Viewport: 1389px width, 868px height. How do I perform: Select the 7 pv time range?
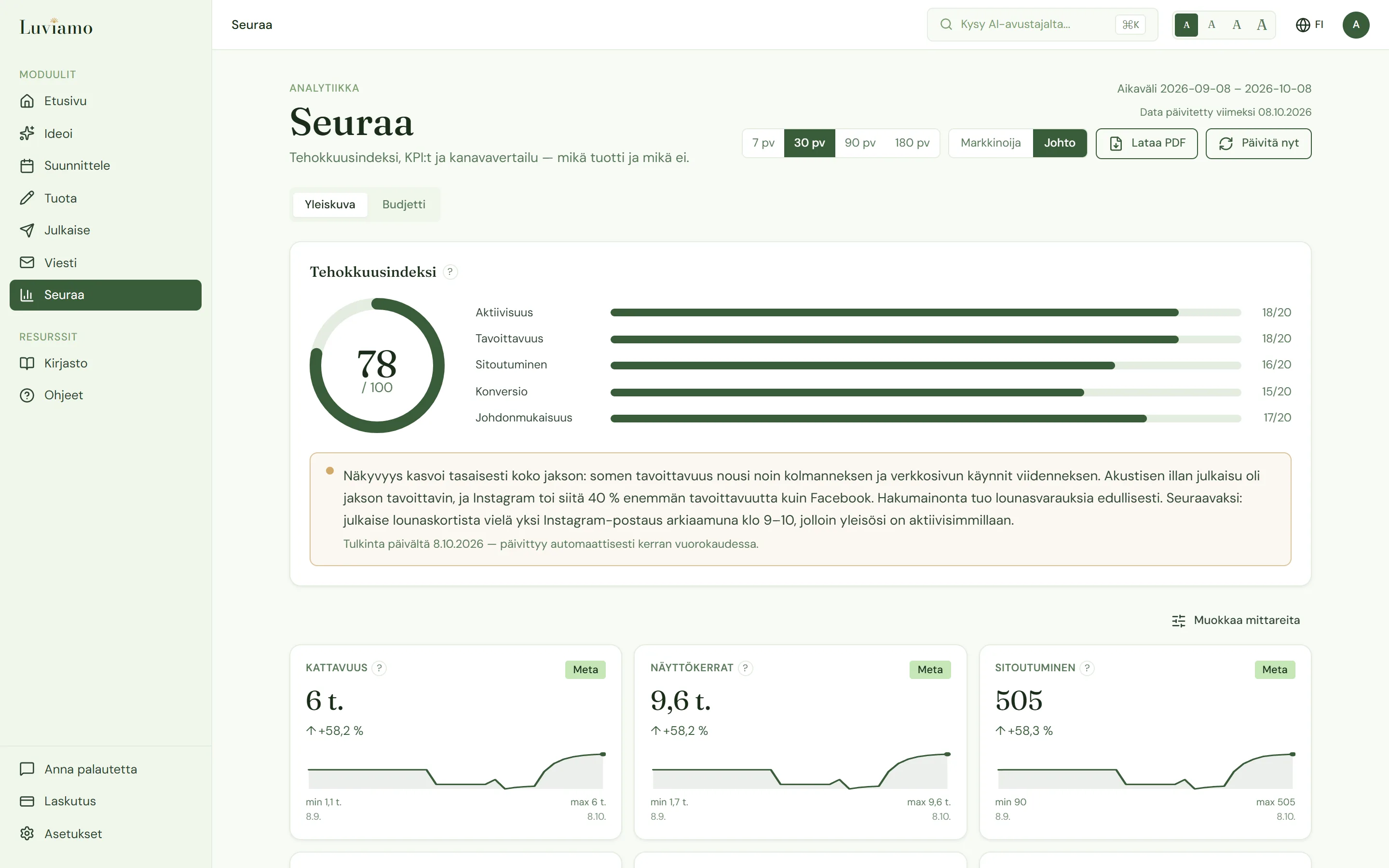point(763,143)
